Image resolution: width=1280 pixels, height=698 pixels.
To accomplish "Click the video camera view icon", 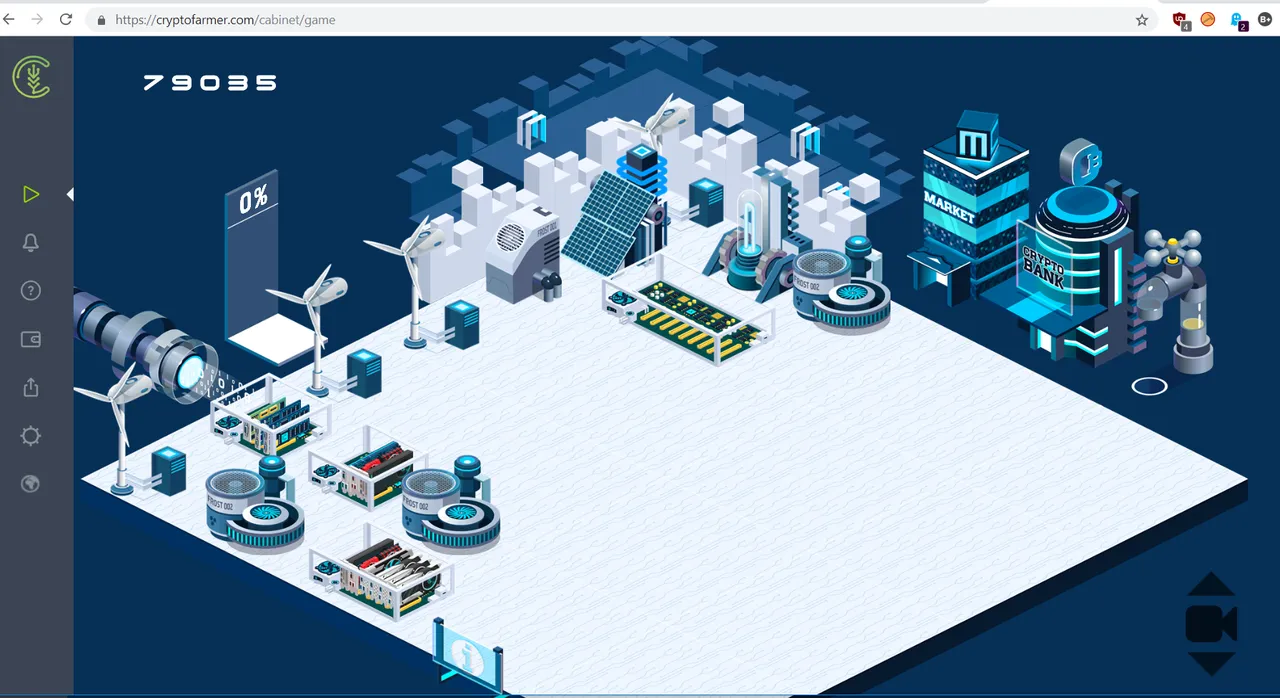I will click(1211, 624).
